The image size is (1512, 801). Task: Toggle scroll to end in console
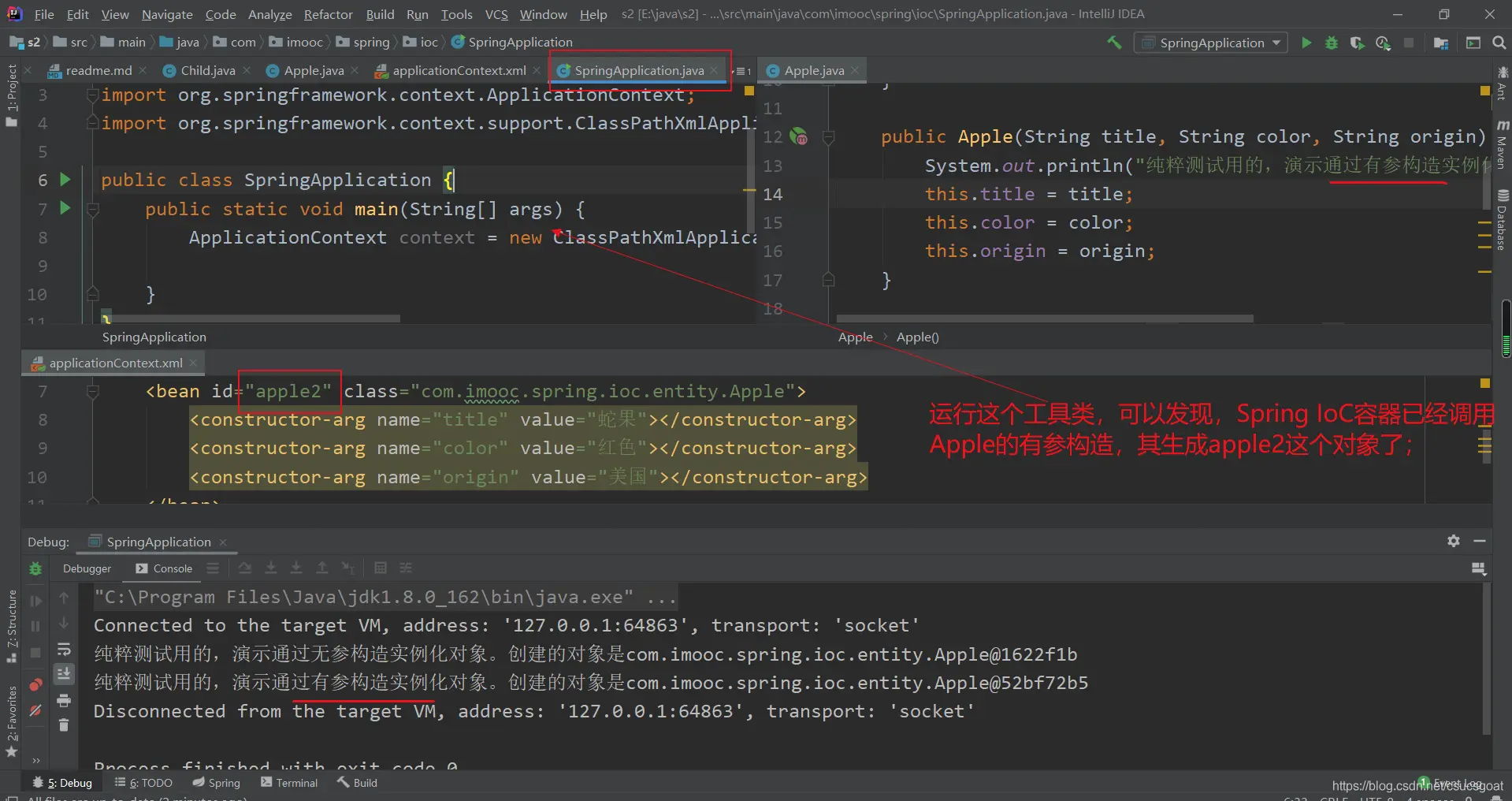tap(64, 674)
